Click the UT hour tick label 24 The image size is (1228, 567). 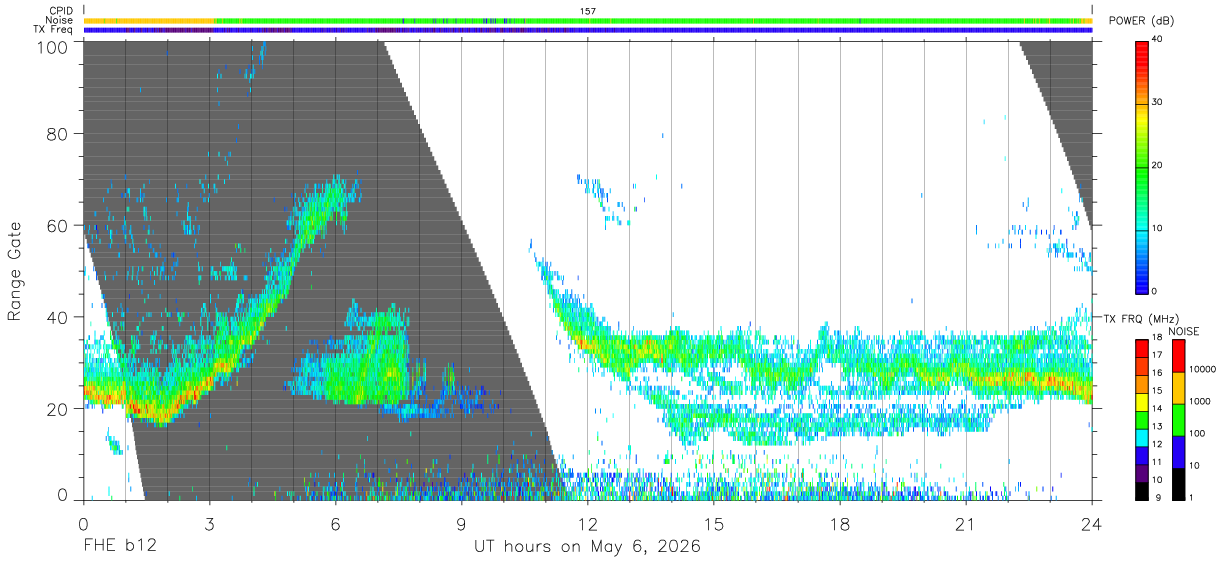click(x=1091, y=523)
